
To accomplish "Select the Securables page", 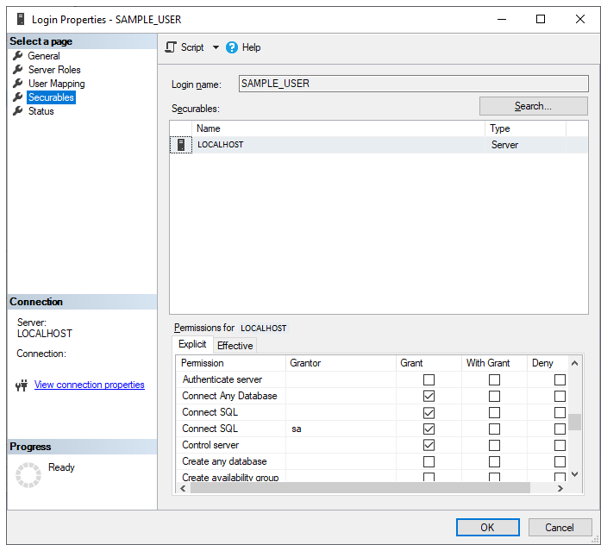I will tap(51, 97).
